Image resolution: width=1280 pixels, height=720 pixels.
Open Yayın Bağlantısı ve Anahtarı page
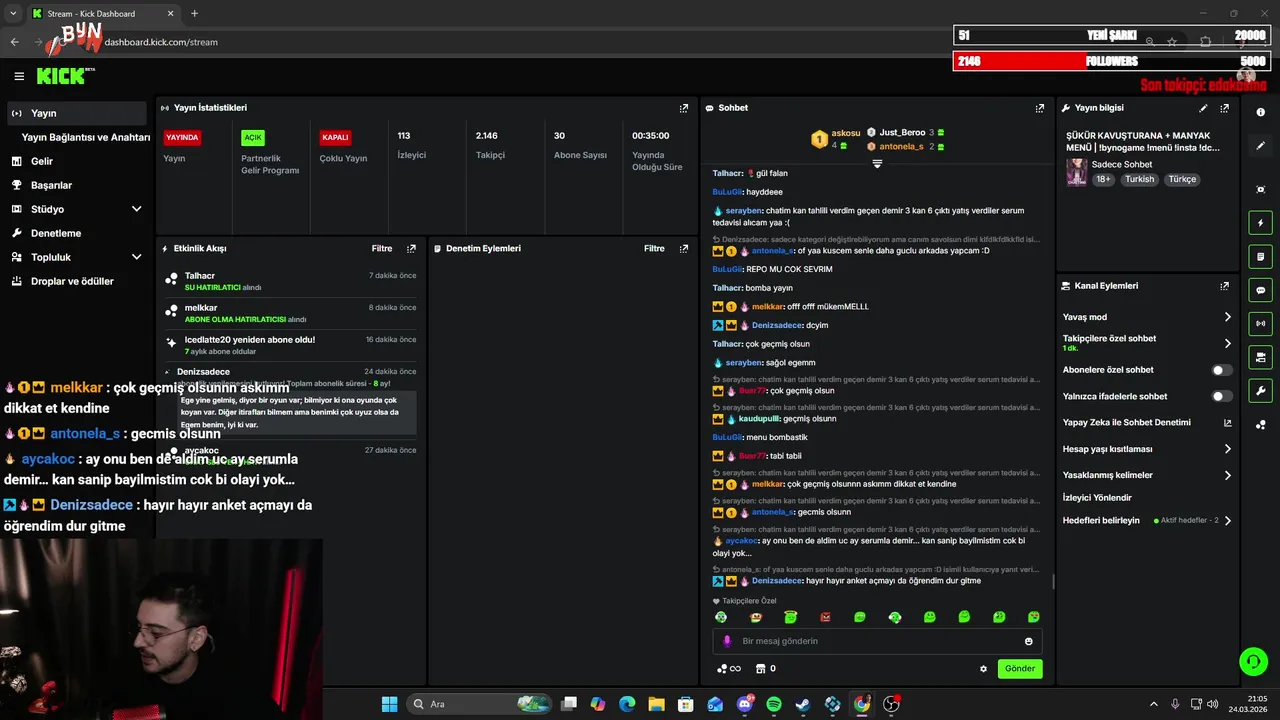86,137
